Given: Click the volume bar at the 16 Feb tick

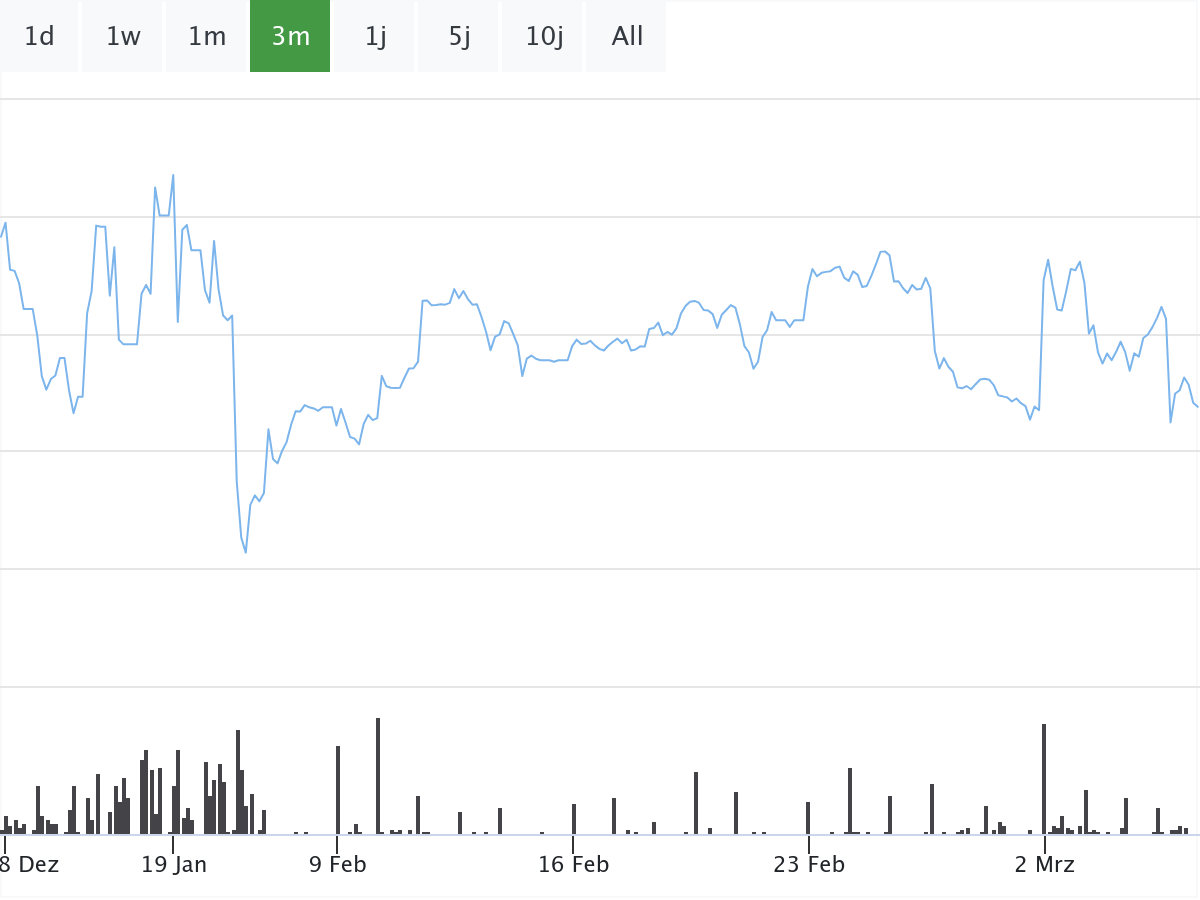Looking at the screenshot, I should 574,819.
